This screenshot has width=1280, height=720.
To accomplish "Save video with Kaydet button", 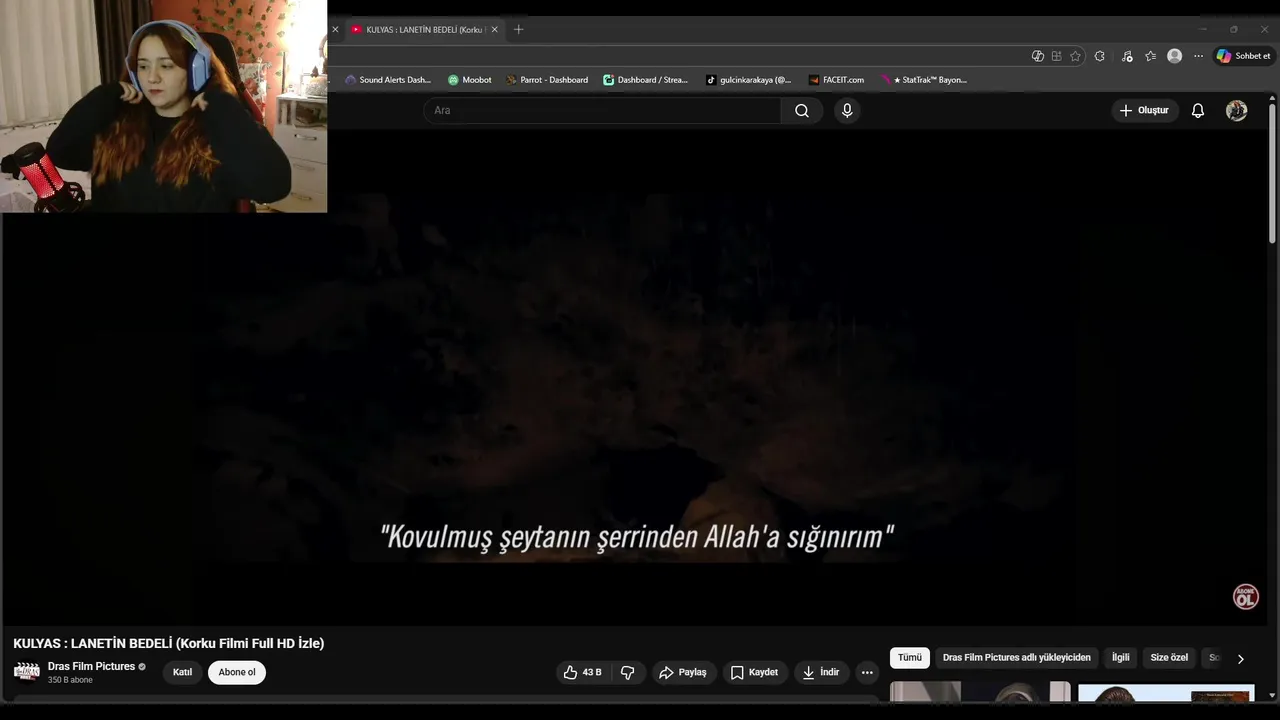I will [754, 673].
